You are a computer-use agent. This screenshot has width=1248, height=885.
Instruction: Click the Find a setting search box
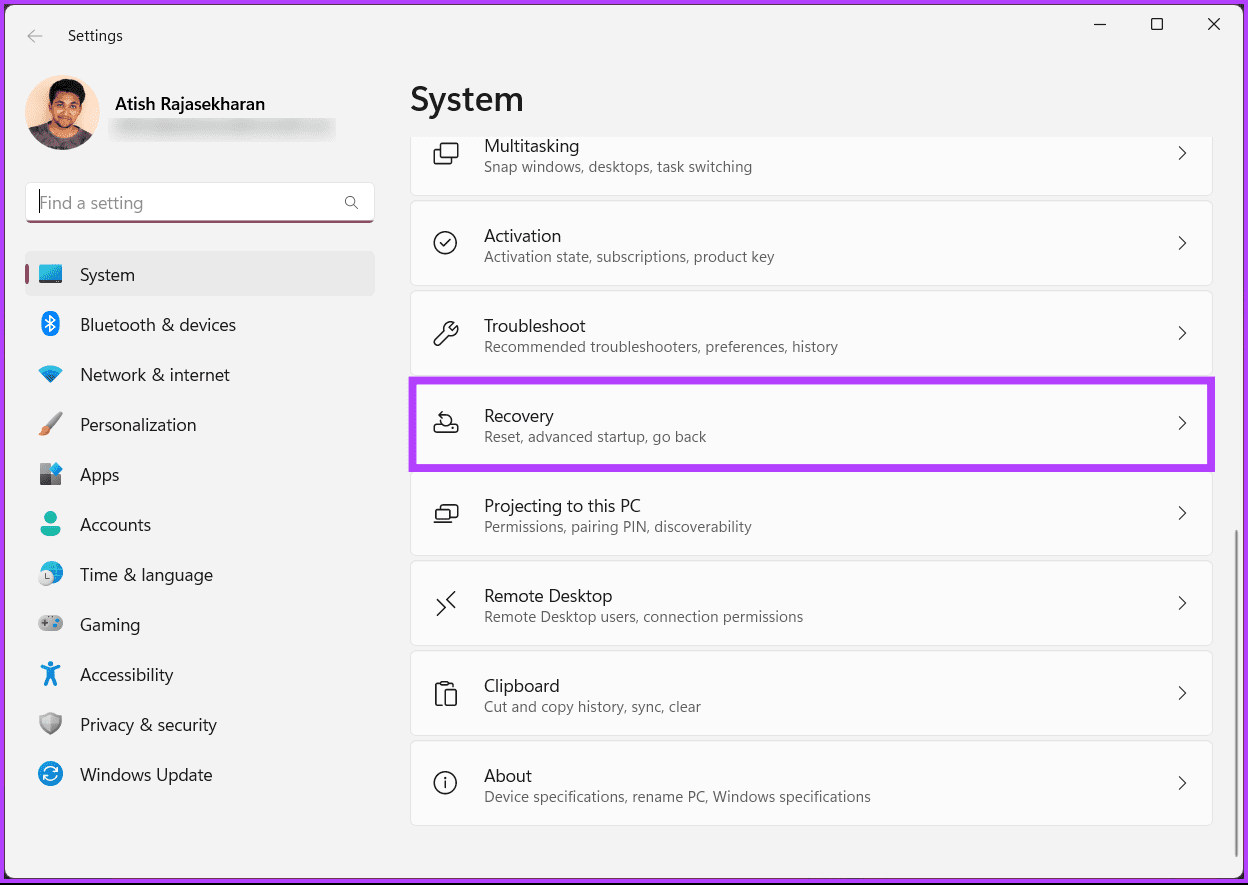tap(188, 203)
